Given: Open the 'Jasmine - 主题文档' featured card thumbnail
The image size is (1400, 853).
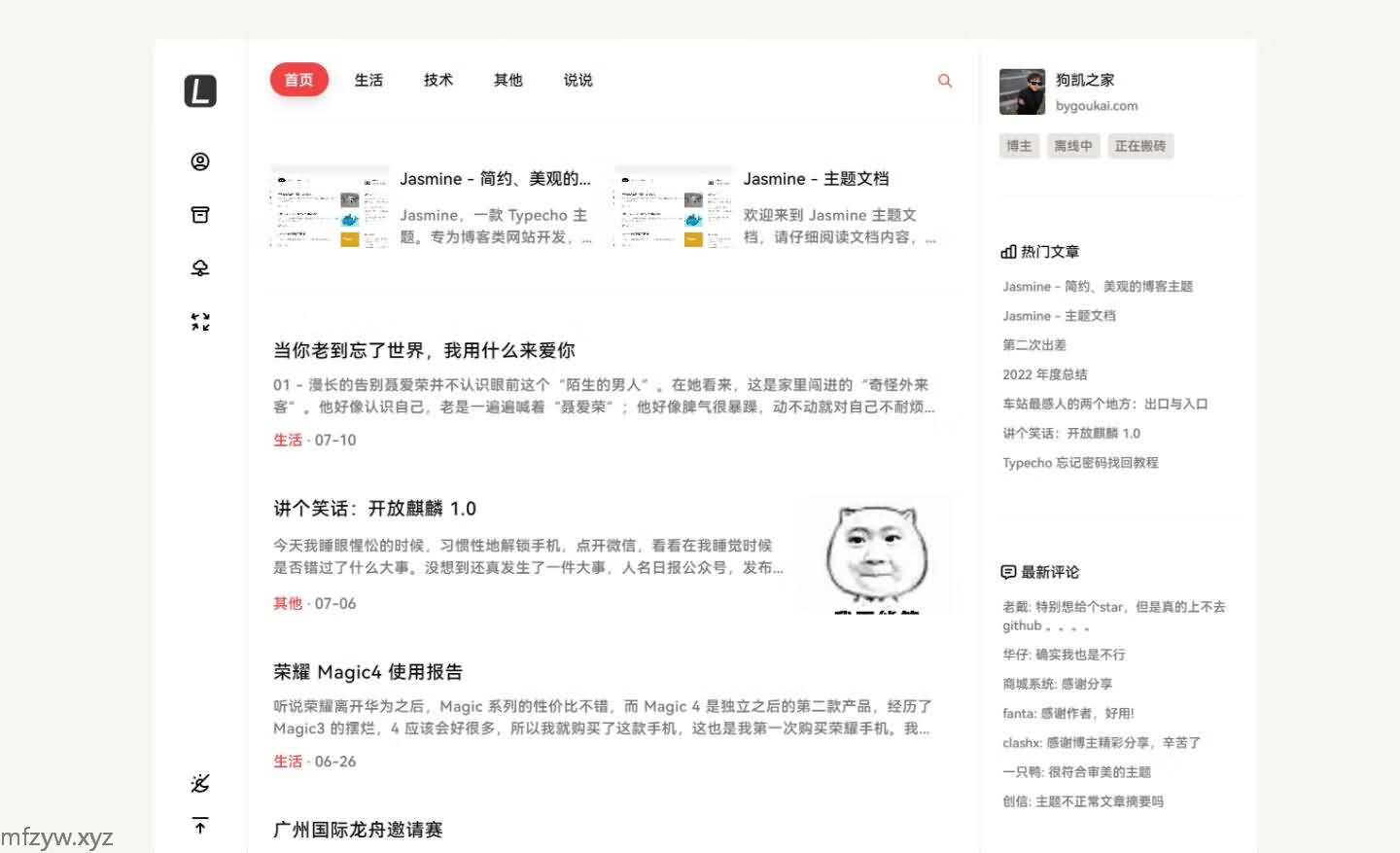Looking at the screenshot, I should click(673, 207).
